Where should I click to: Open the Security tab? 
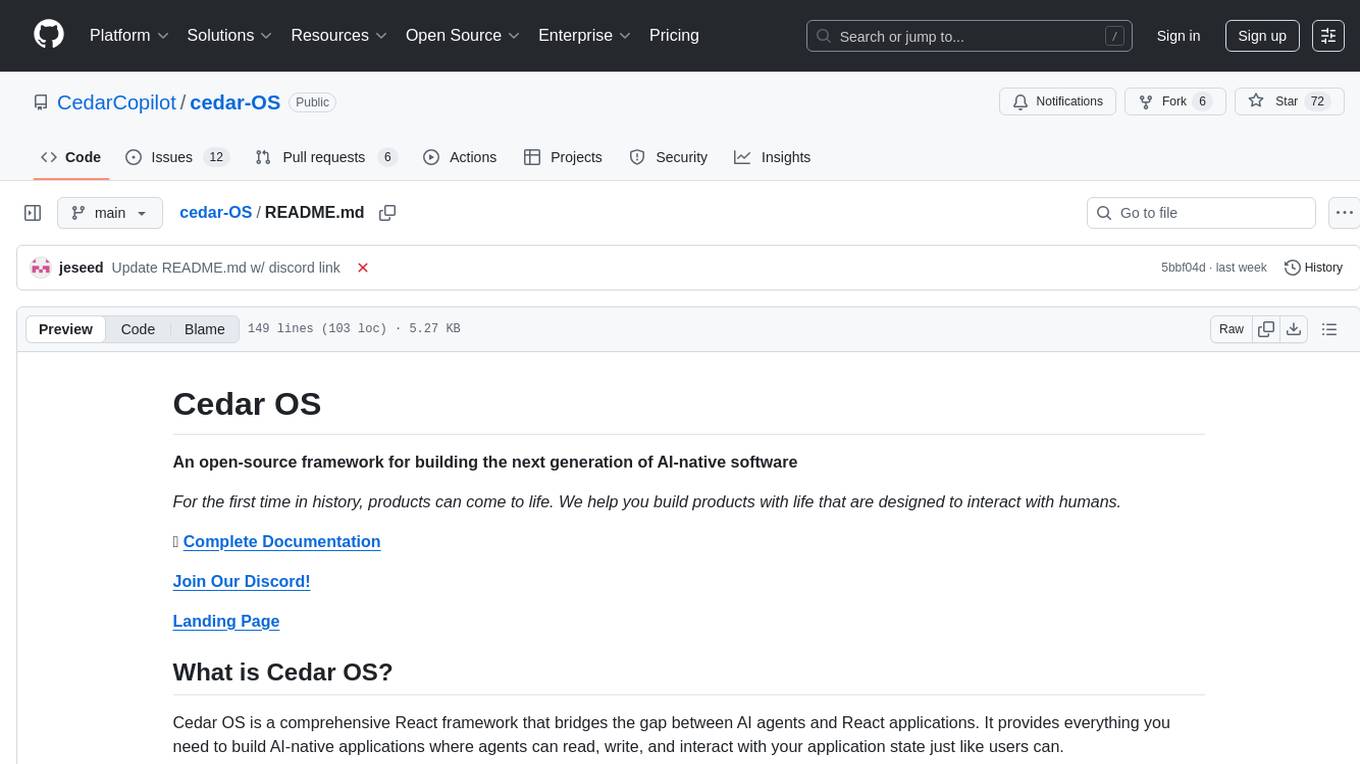pyautogui.click(x=668, y=157)
